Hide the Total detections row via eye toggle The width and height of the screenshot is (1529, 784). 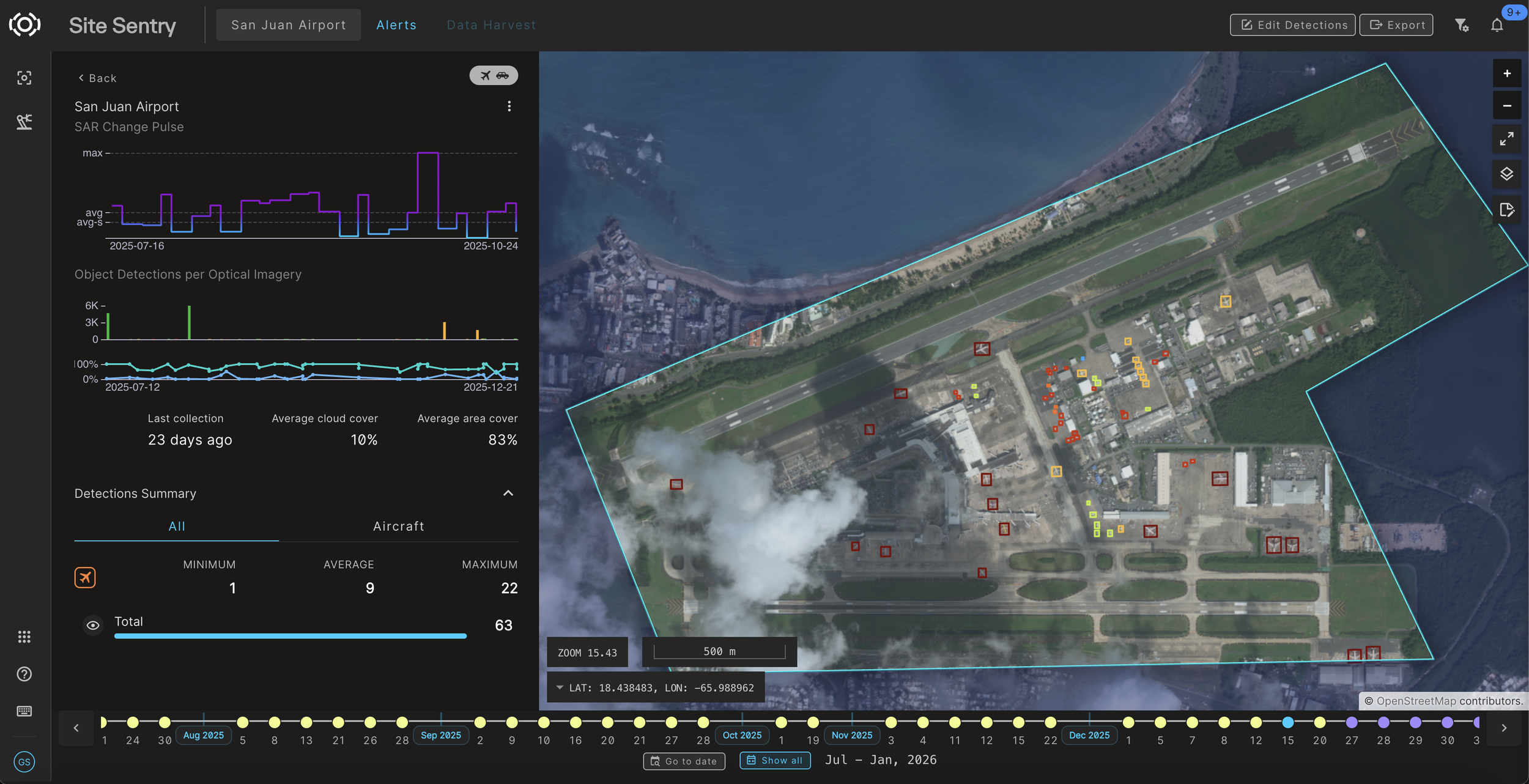coord(93,625)
